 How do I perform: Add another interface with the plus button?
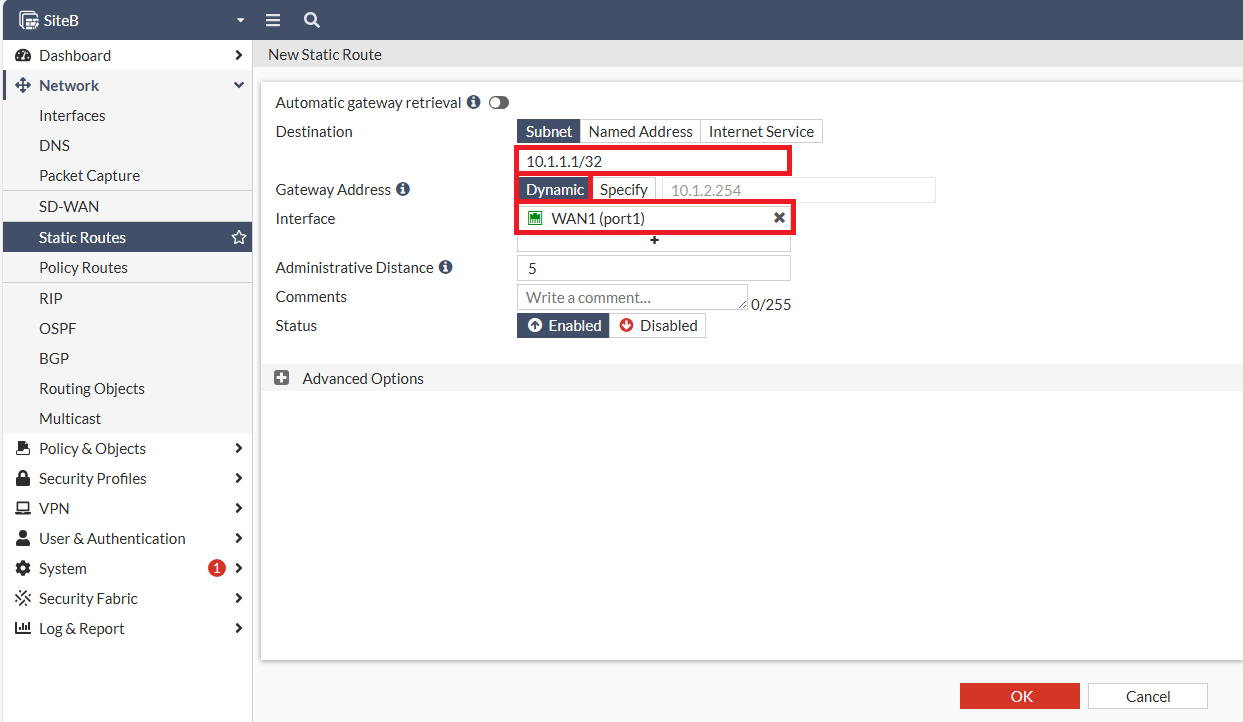(x=654, y=241)
